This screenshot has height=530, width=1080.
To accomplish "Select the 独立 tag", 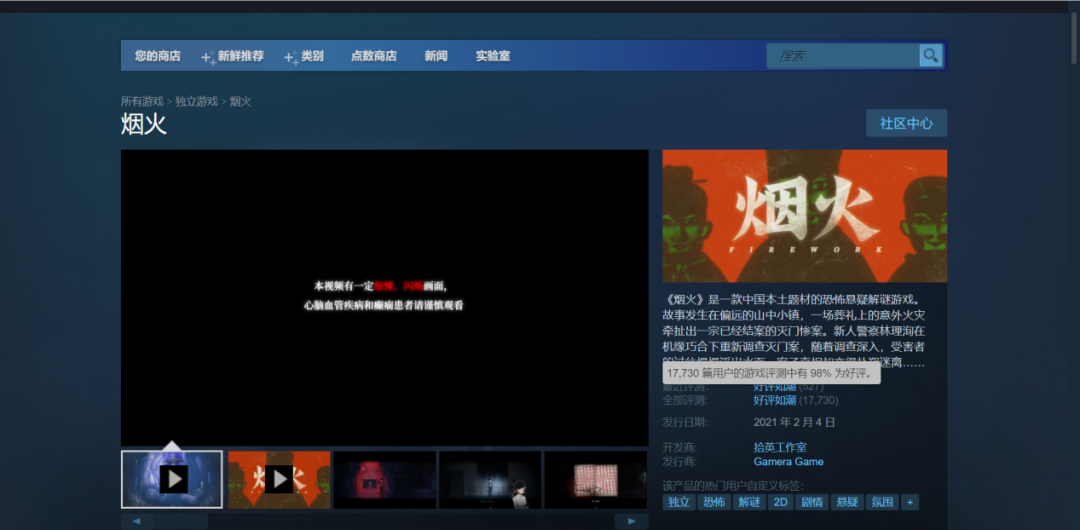I will pyautogui.click(x=679, y=502).
